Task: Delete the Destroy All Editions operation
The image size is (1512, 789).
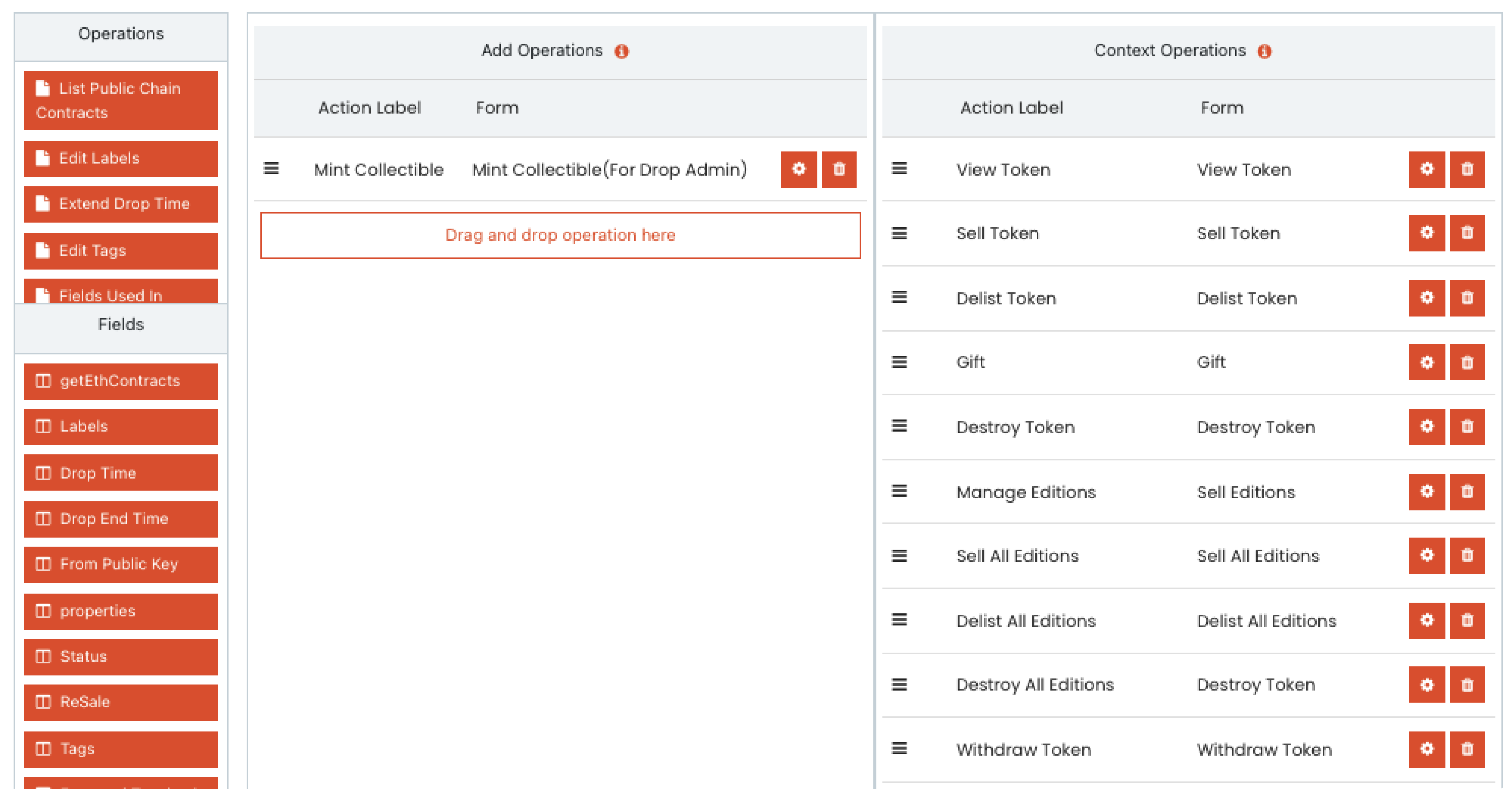Action: click(1467, 685)
